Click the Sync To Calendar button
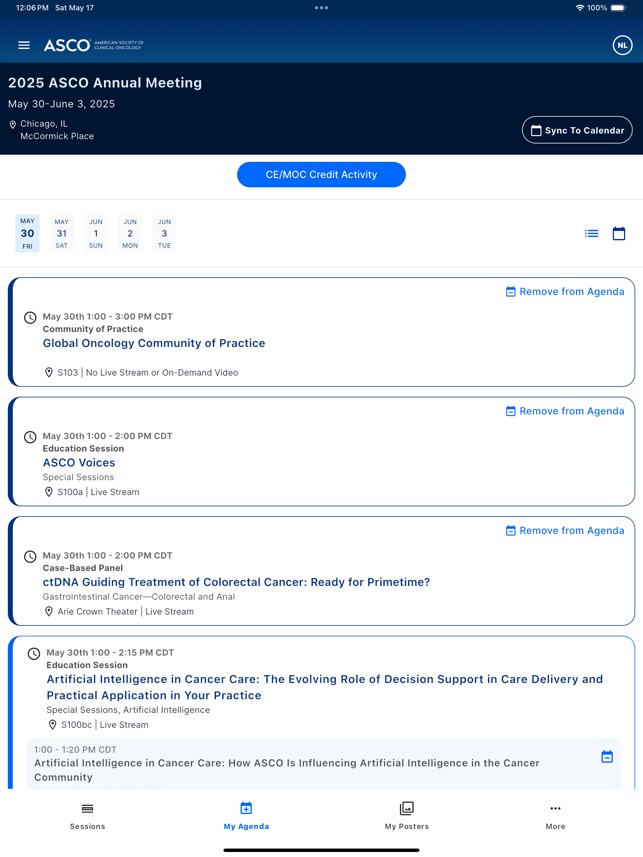Viewport: 643px width, 857px height. pos(577,130)
